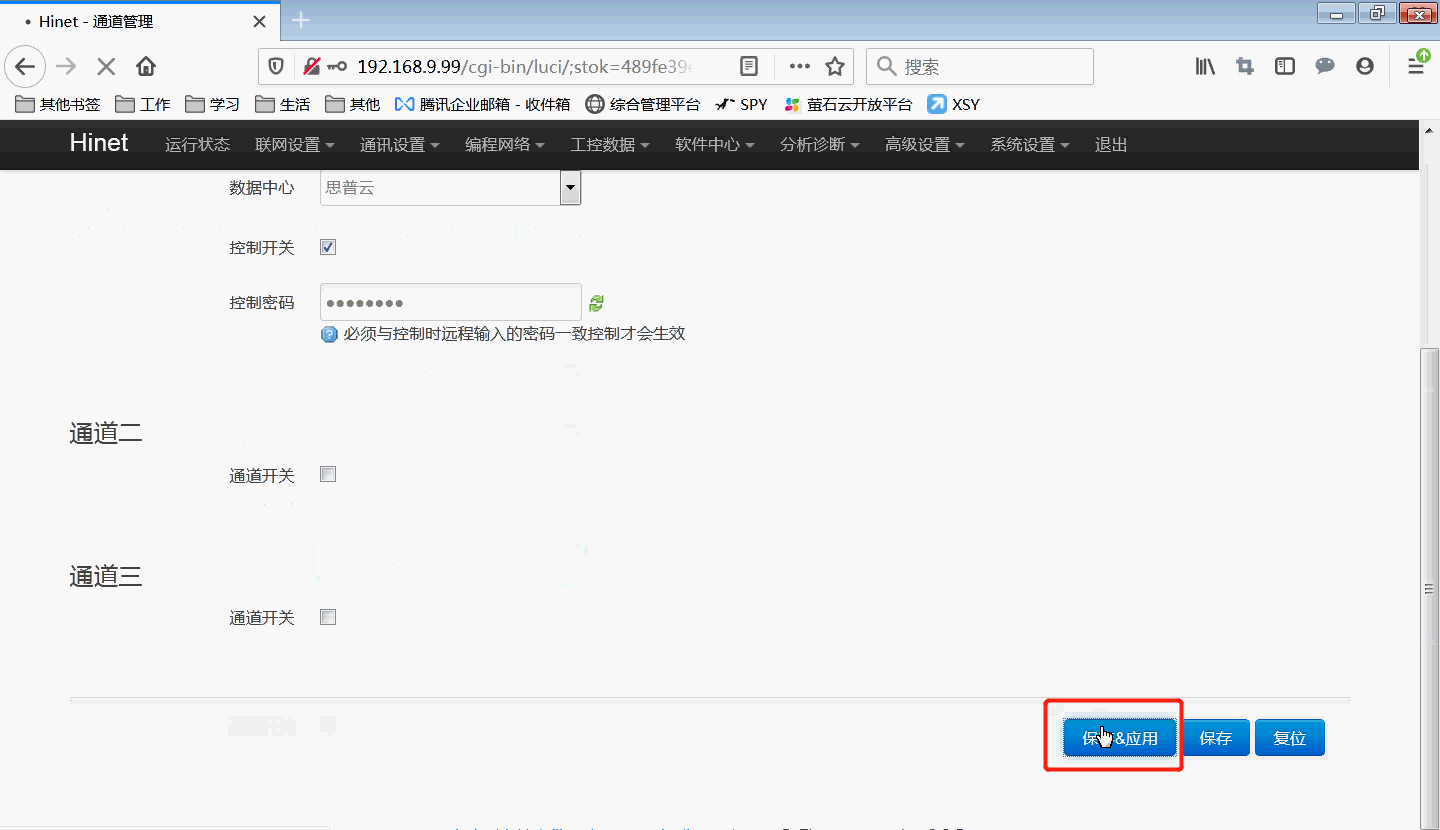Viewport: 1440px width, 830px height.
Task: Open the sidebars icon in the toolbar
Action: [x=1284, y=66]
